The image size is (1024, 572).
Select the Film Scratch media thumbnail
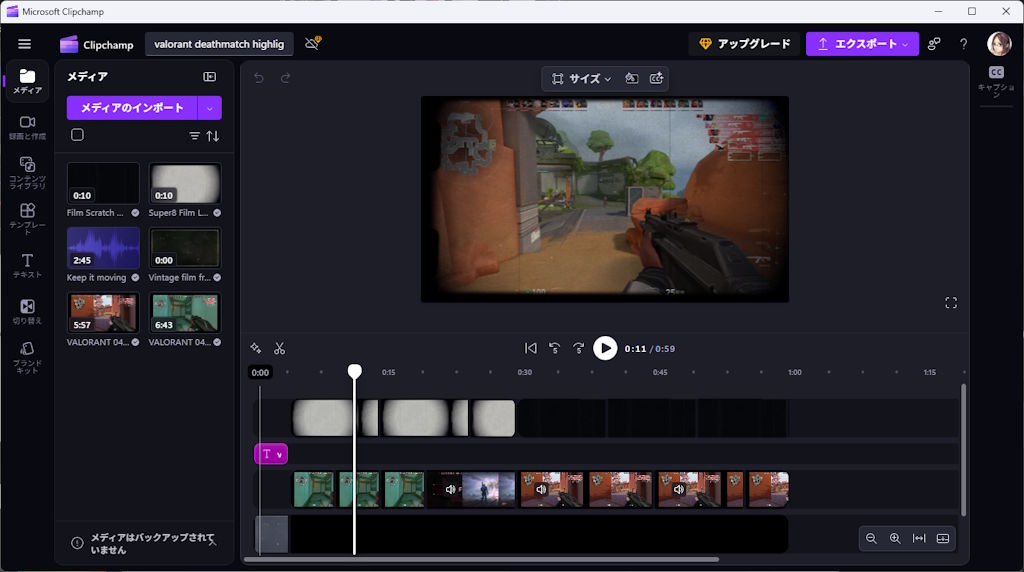tap(103, 183)
